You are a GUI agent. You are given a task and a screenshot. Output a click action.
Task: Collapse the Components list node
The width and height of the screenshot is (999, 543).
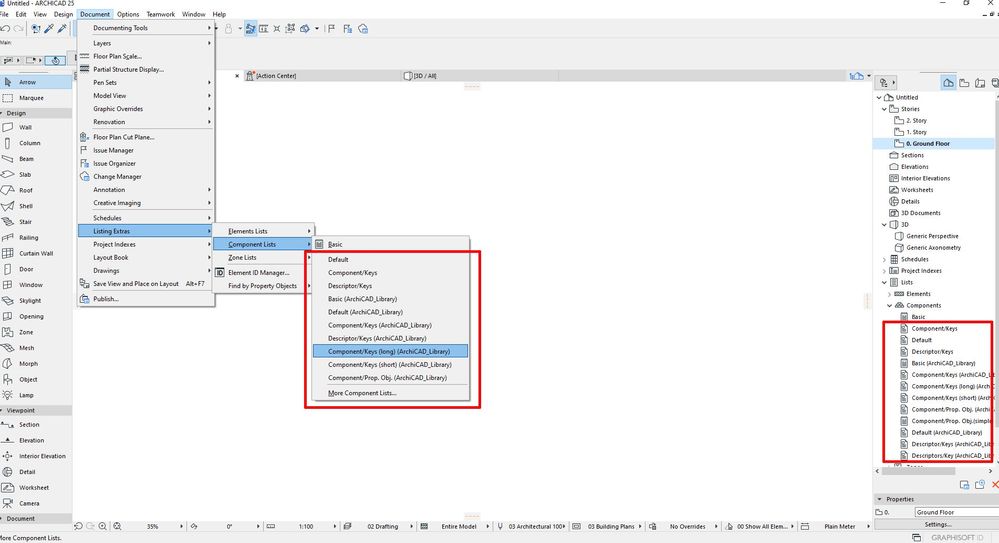(x=889, y=305)
